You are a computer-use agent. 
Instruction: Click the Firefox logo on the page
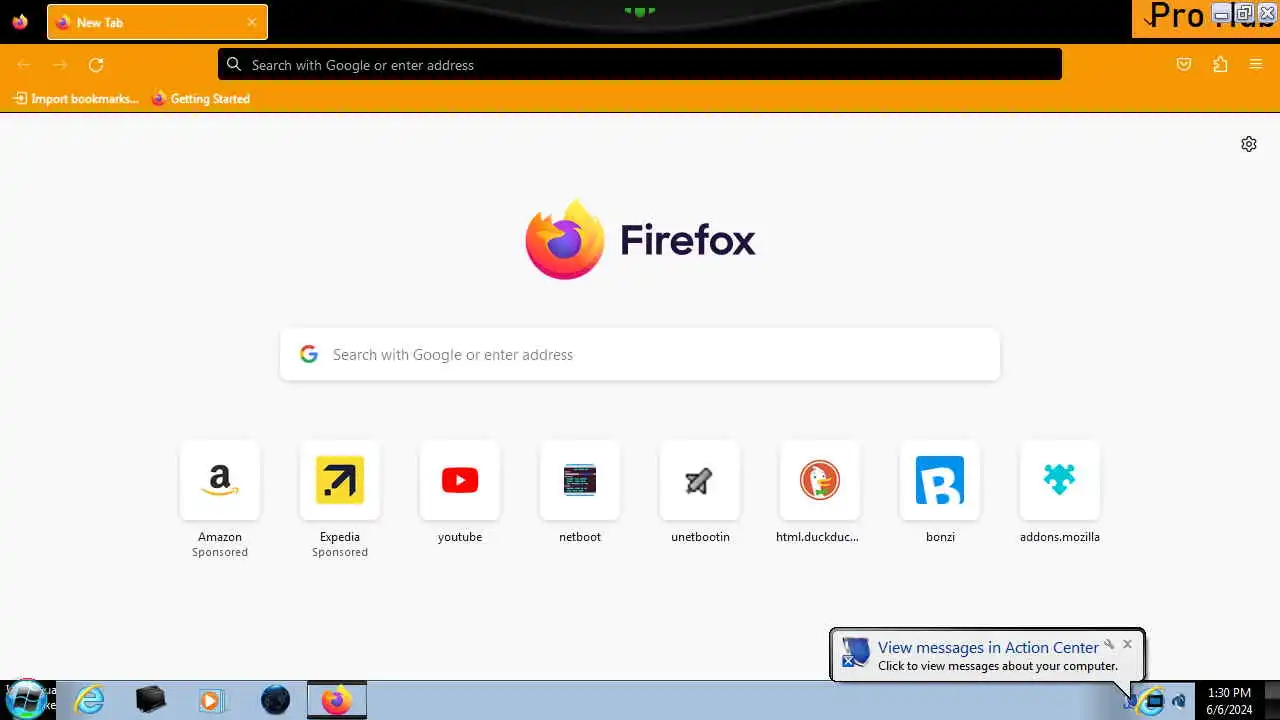565,240
